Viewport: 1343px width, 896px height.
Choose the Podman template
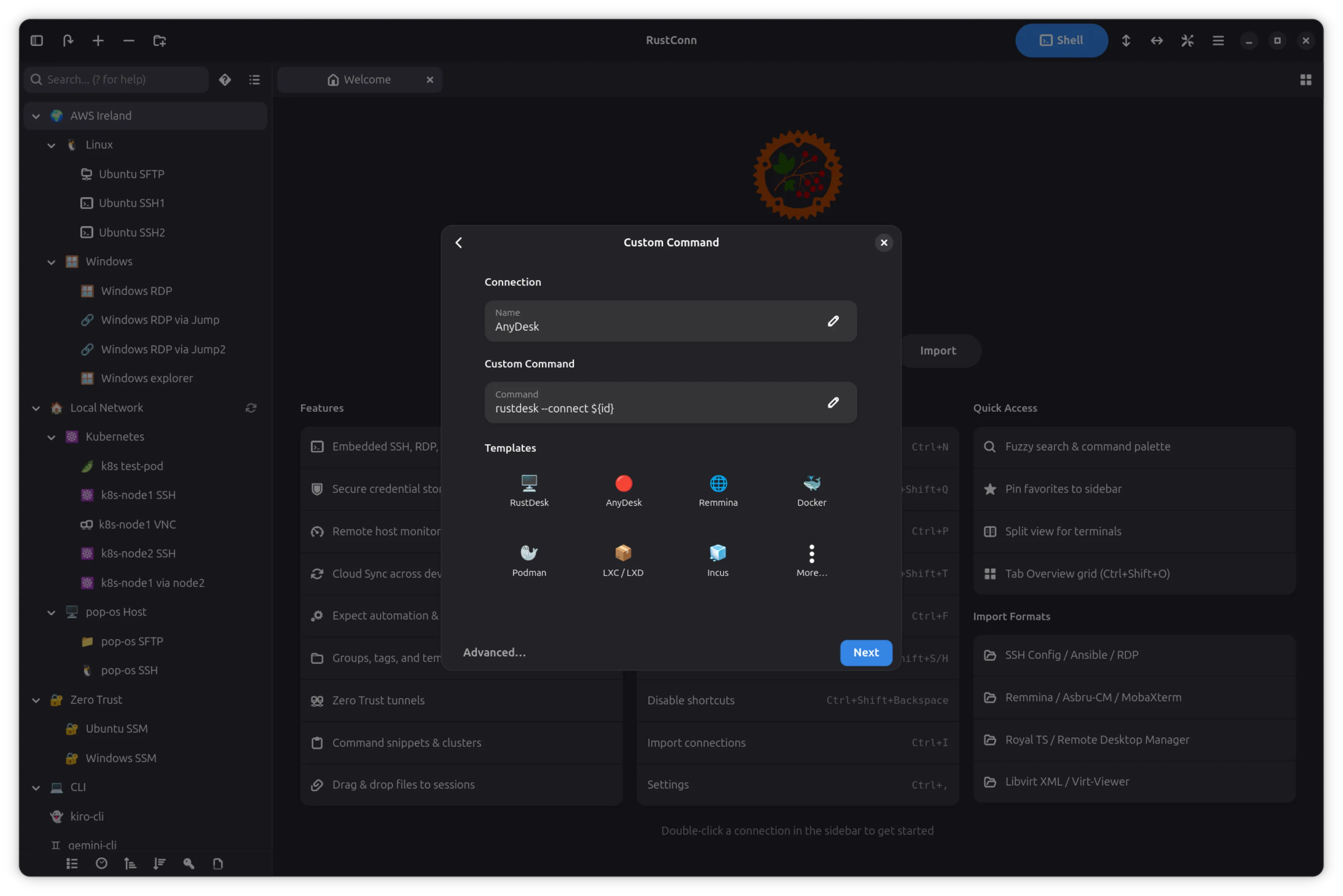point(529,561)
